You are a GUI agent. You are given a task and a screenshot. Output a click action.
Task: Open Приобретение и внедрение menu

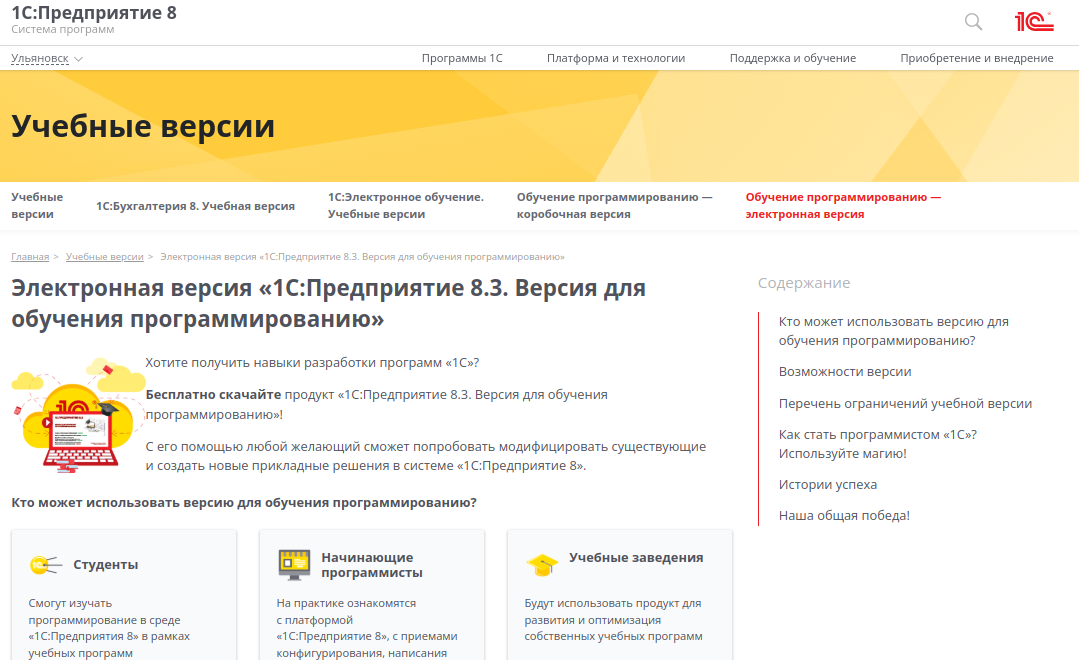click(976, 58)
